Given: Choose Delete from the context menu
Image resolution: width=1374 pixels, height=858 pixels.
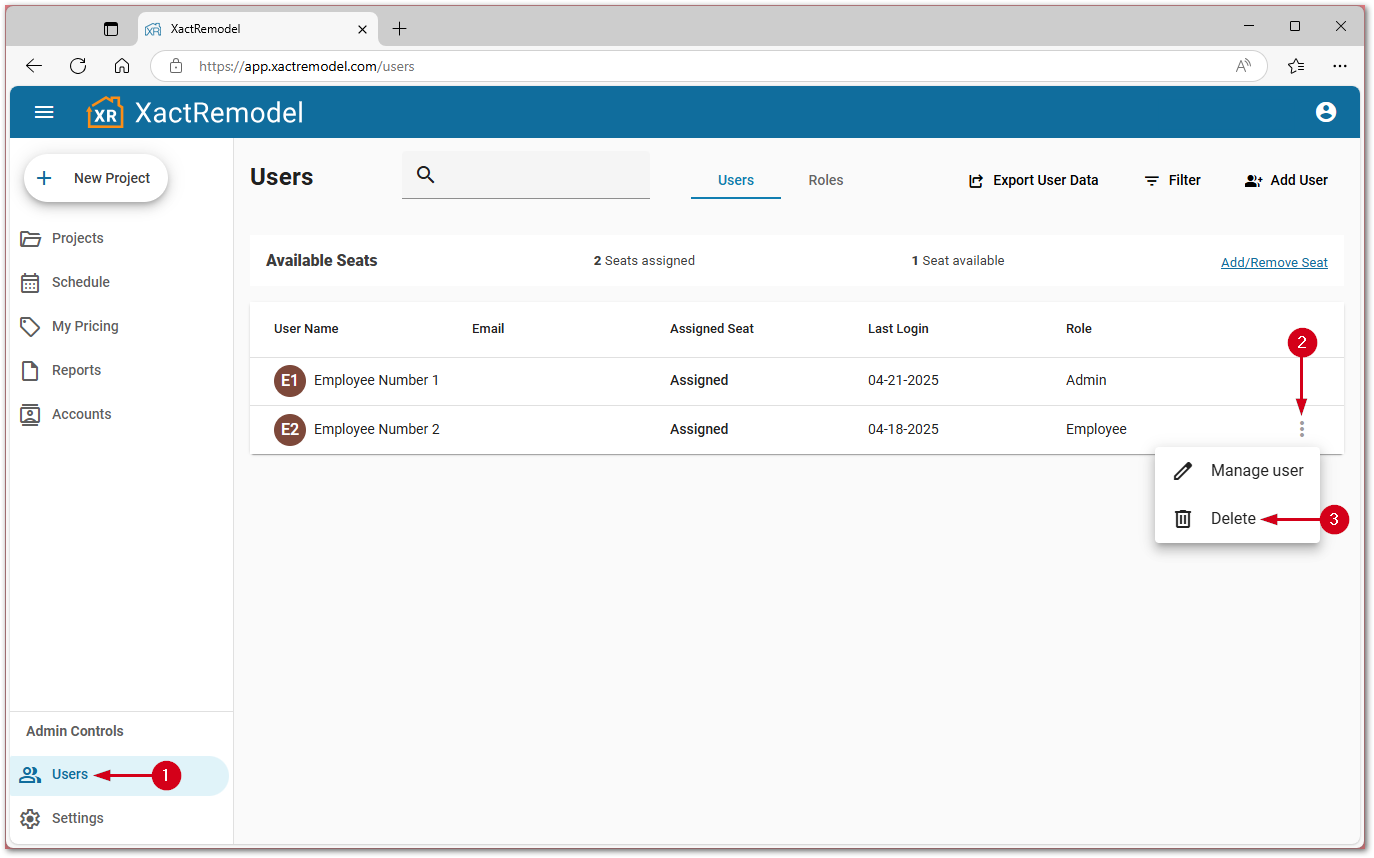Looking at the screenshot, I should (x=1237, y=519).
